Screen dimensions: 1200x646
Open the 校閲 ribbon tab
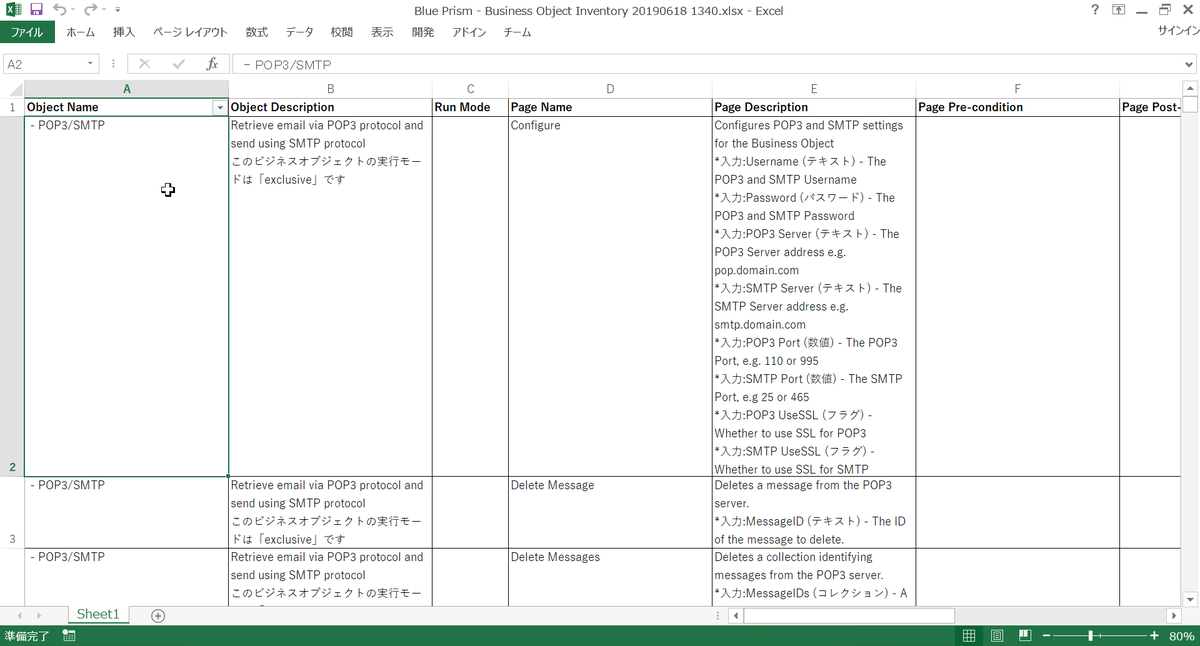342,32
